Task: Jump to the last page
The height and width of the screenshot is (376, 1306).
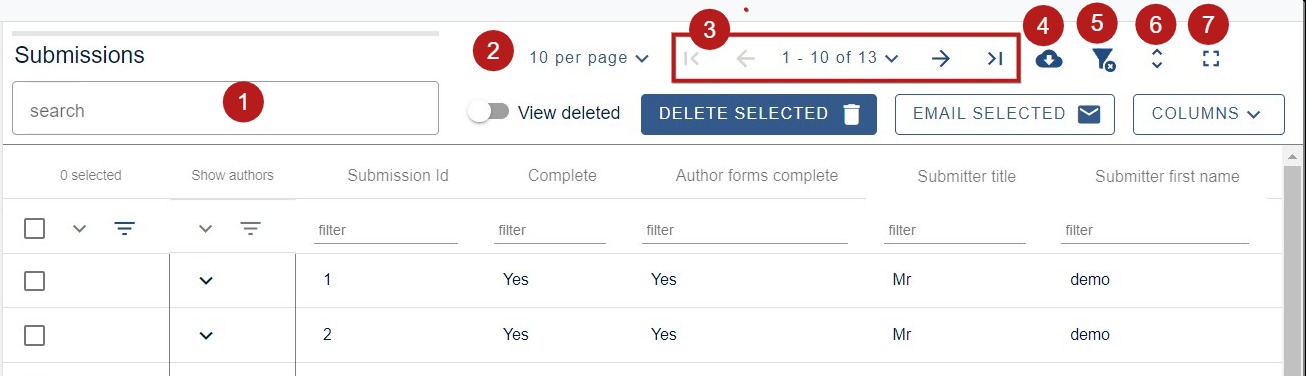Action: tap(994, 58)
